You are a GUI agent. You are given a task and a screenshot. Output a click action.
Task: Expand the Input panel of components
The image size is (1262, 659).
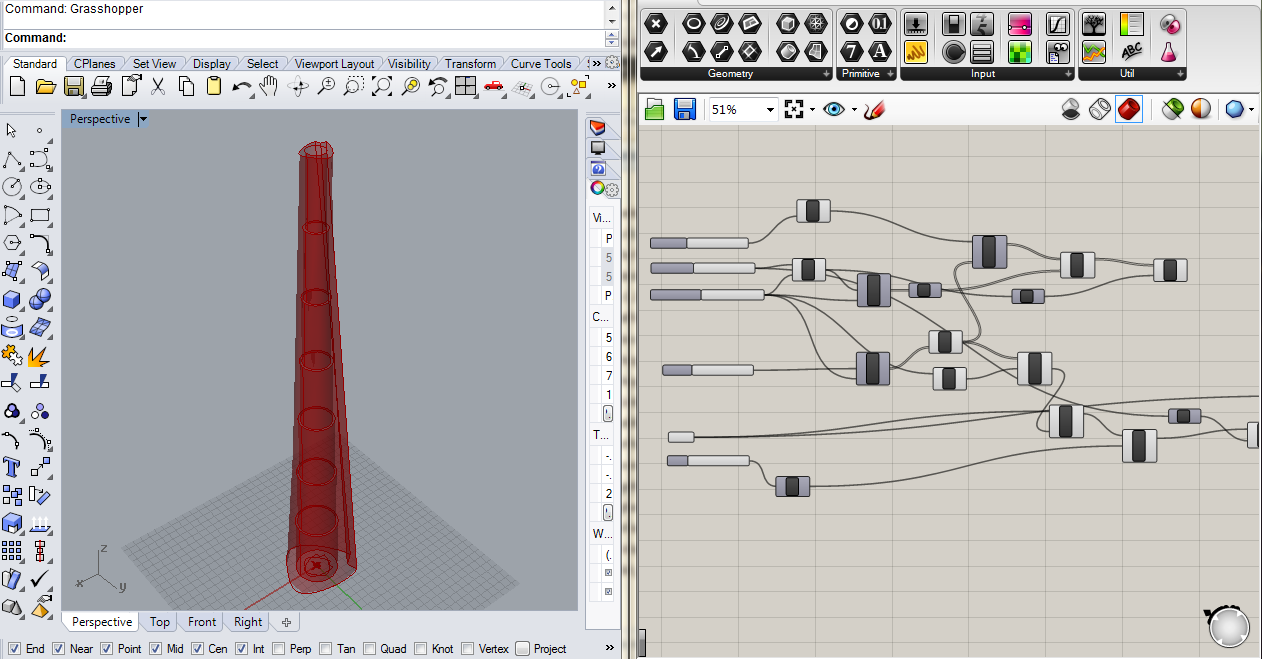pyautogui.click(x=1067, y=75)
